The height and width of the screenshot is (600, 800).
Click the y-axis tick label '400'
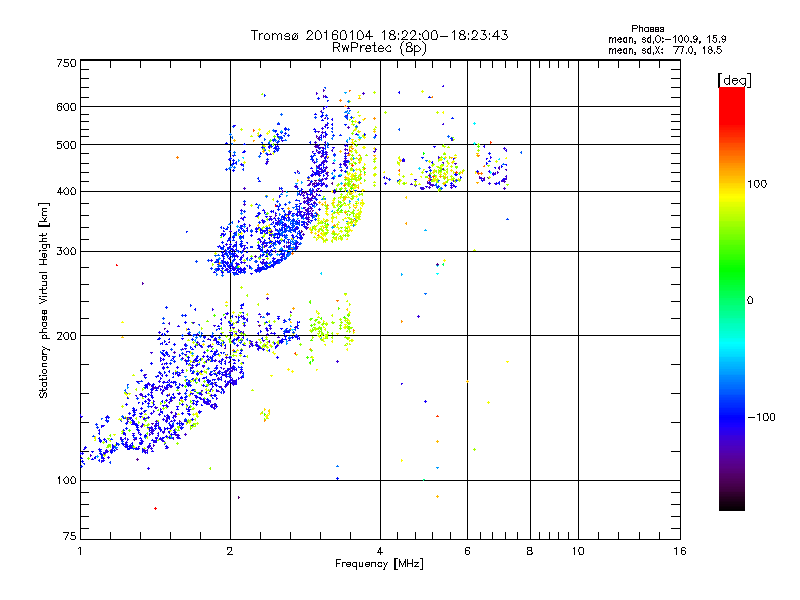coord(66,191)
